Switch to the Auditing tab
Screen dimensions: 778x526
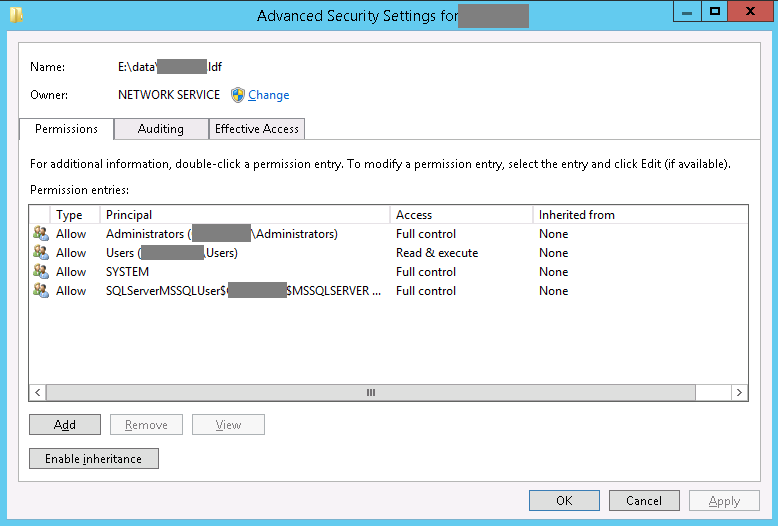[x=161, y=129]
